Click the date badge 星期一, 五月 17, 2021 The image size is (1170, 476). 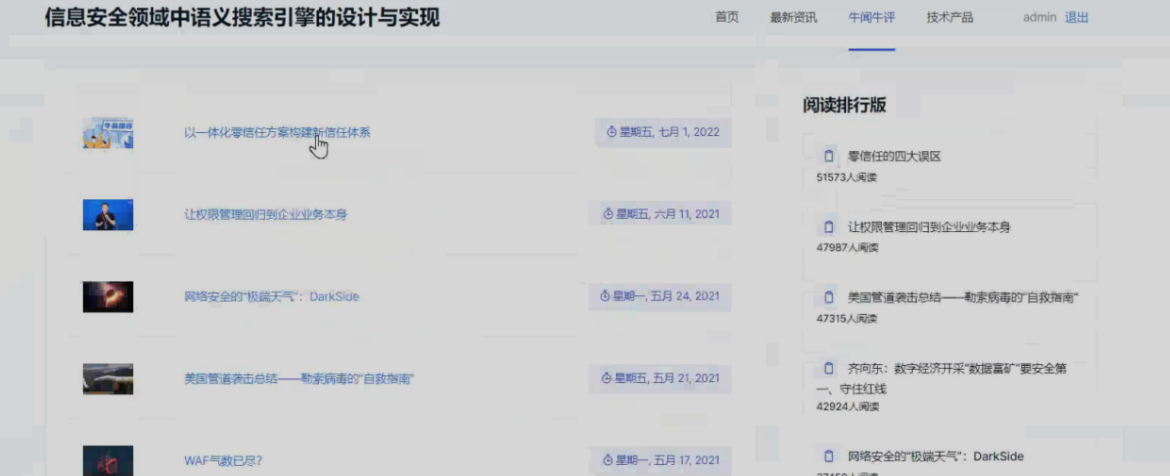(x=660, y=460)
